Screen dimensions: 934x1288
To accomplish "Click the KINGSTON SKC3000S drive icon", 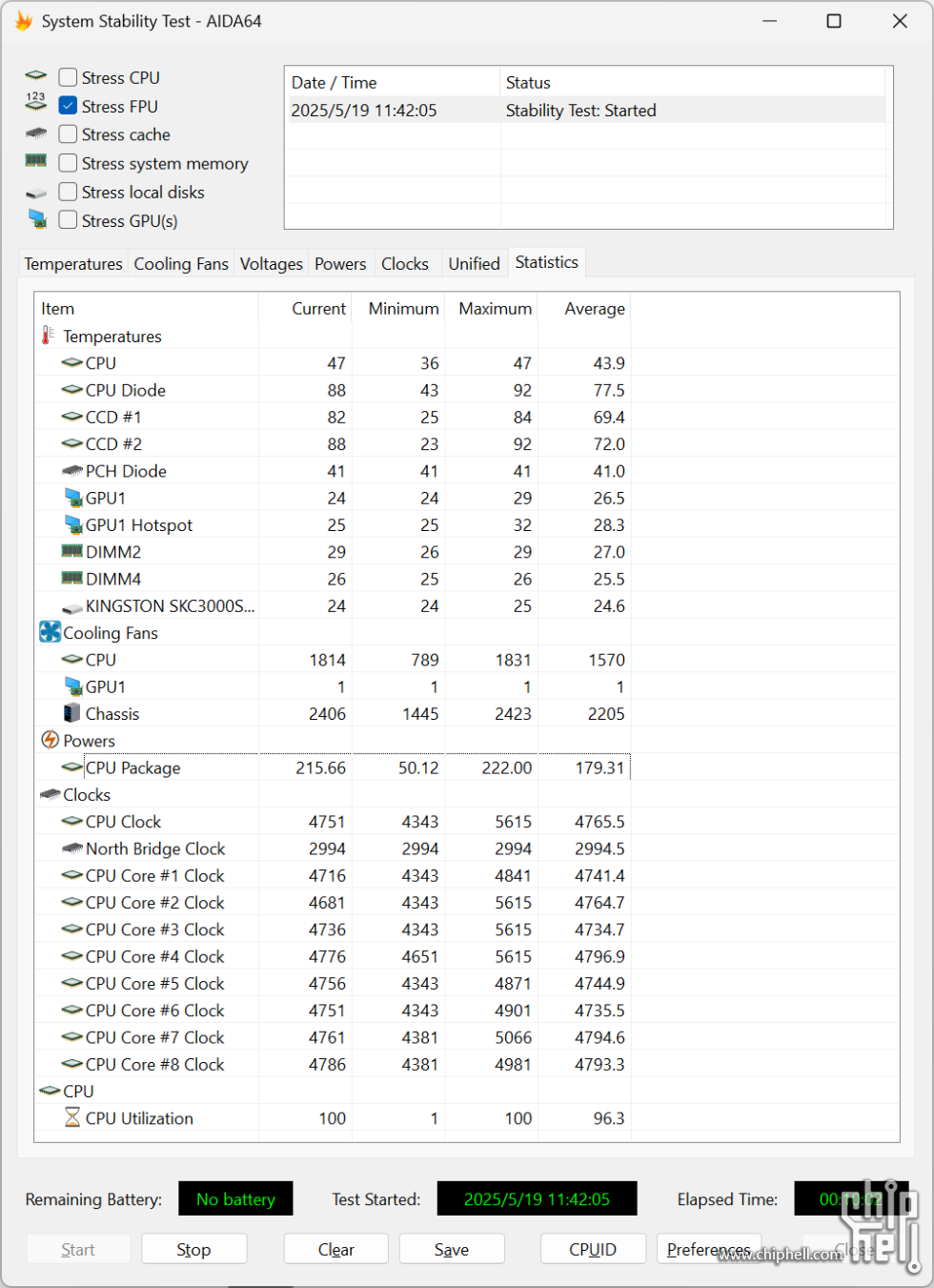I will point(72,607).
